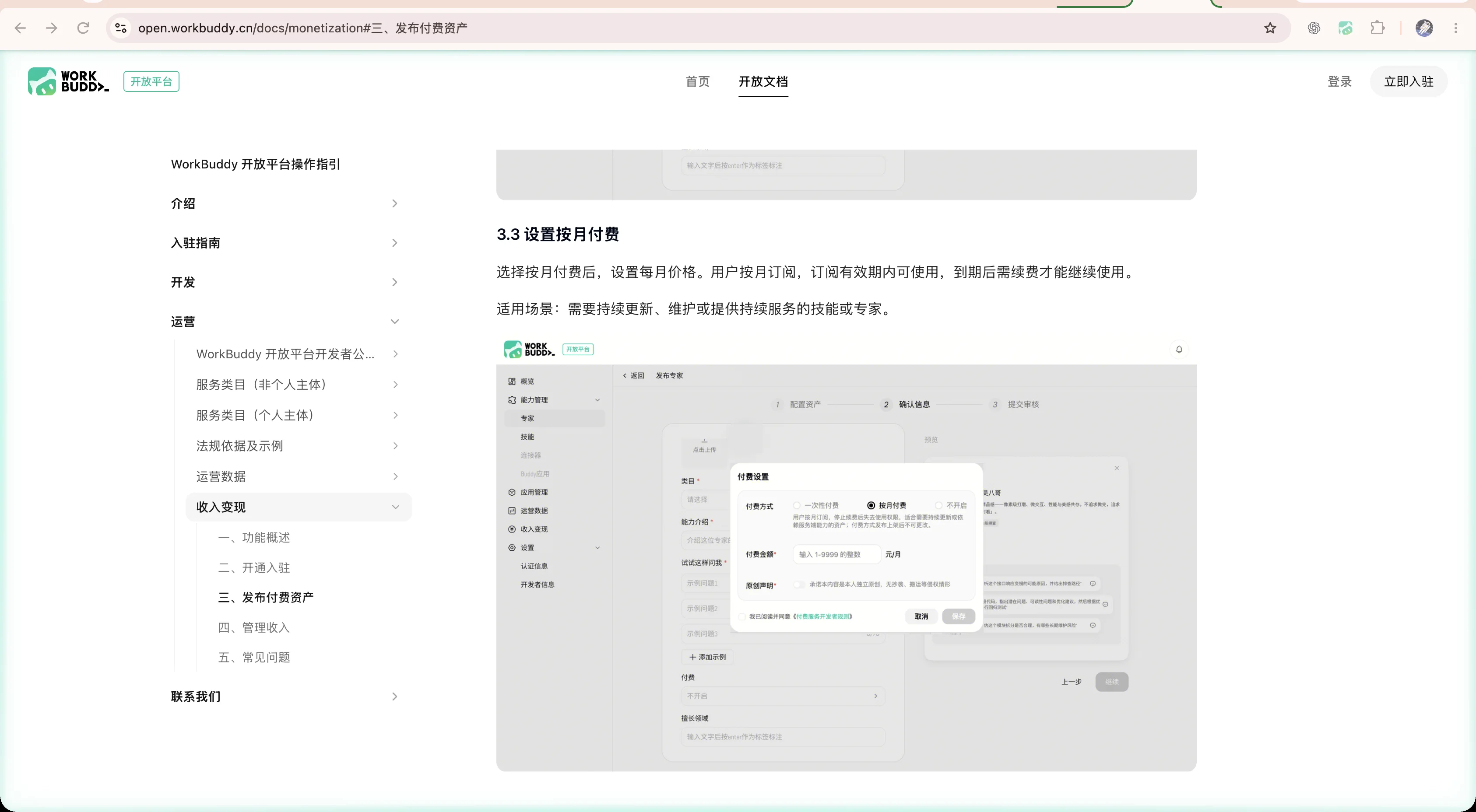Click the 立即入驻 button
This screenshot has width=1476, height=812.
click(x=1409, y=81)
